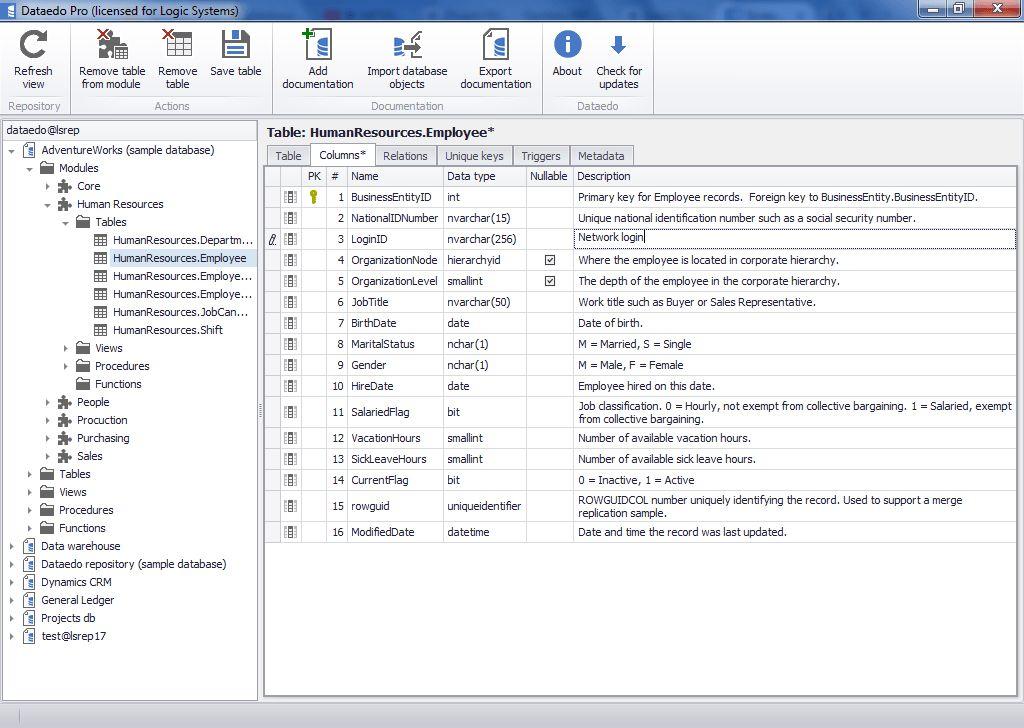Image resolution: width=1024 pixels, height=728 pixels.
Task: Click Import database objects icon
Action: point(408,45)
